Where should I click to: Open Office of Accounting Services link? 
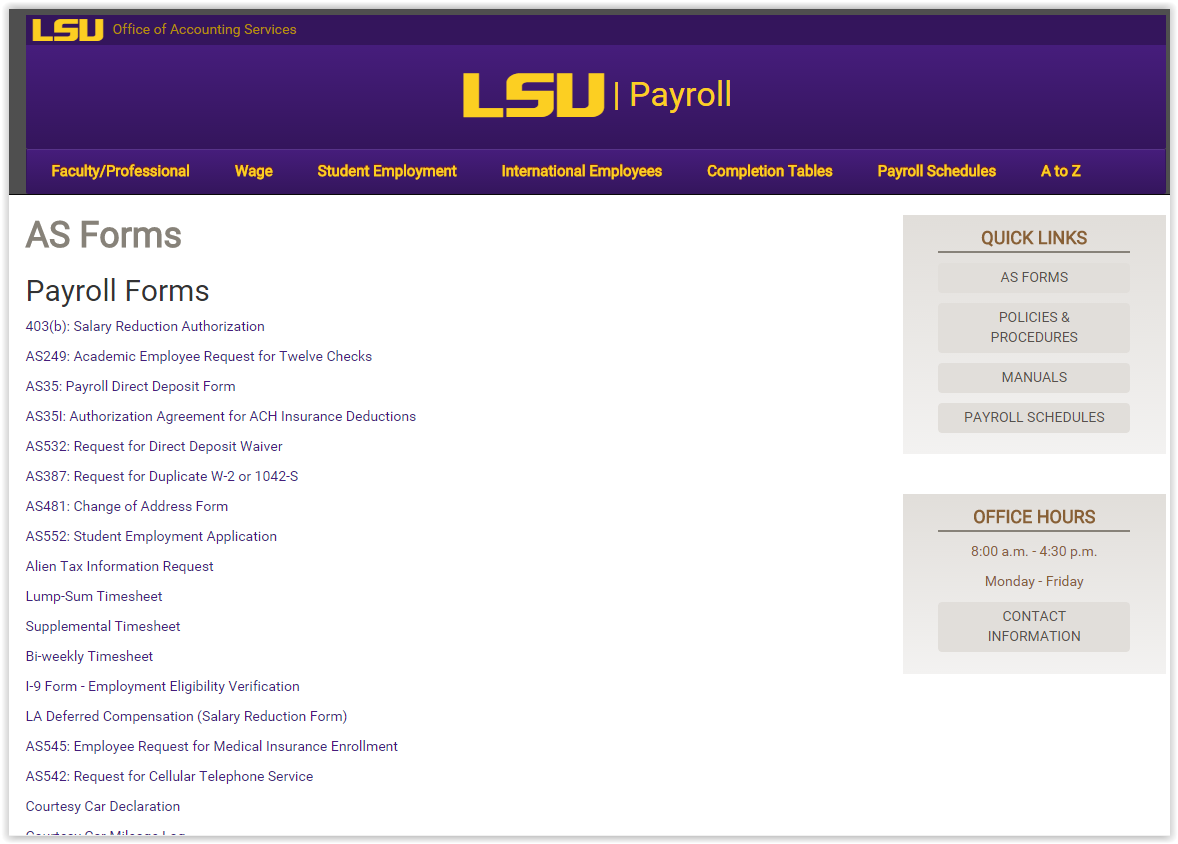coord(204,29)
